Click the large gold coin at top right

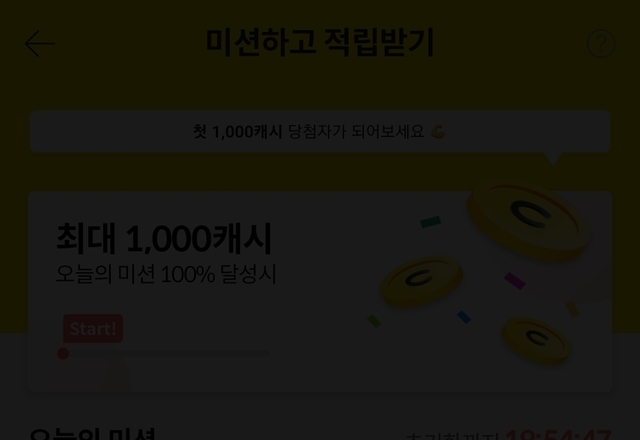click(529, 220)
